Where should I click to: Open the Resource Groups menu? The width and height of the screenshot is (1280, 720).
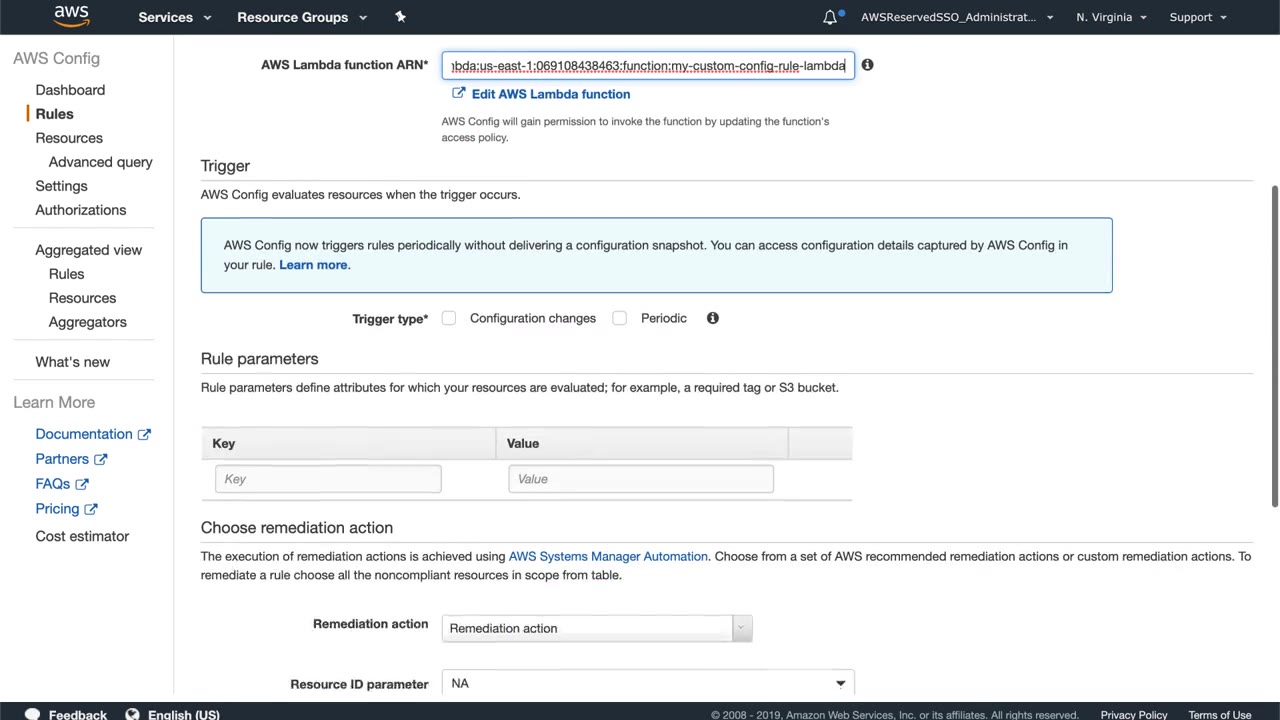[x=301, y=17]
